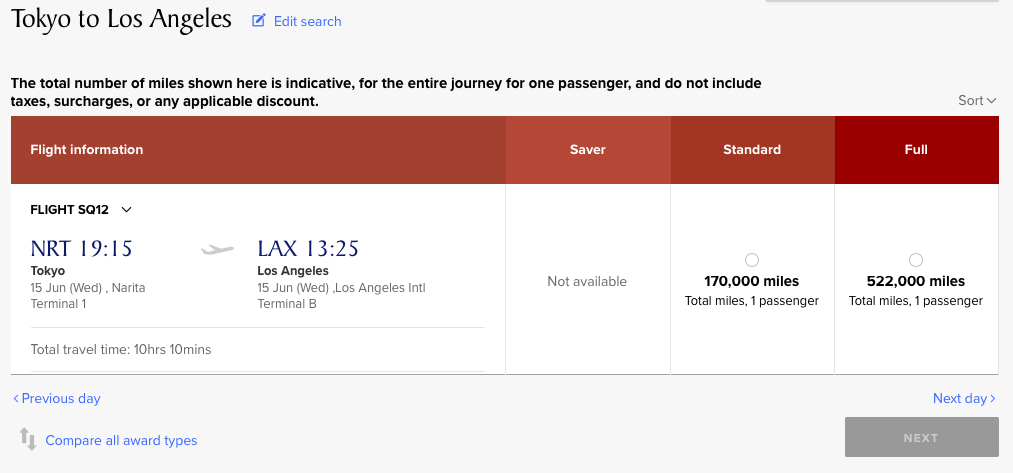Click the Not available Saver cell
Screen dimensions: 1013x473
[587, 282]
